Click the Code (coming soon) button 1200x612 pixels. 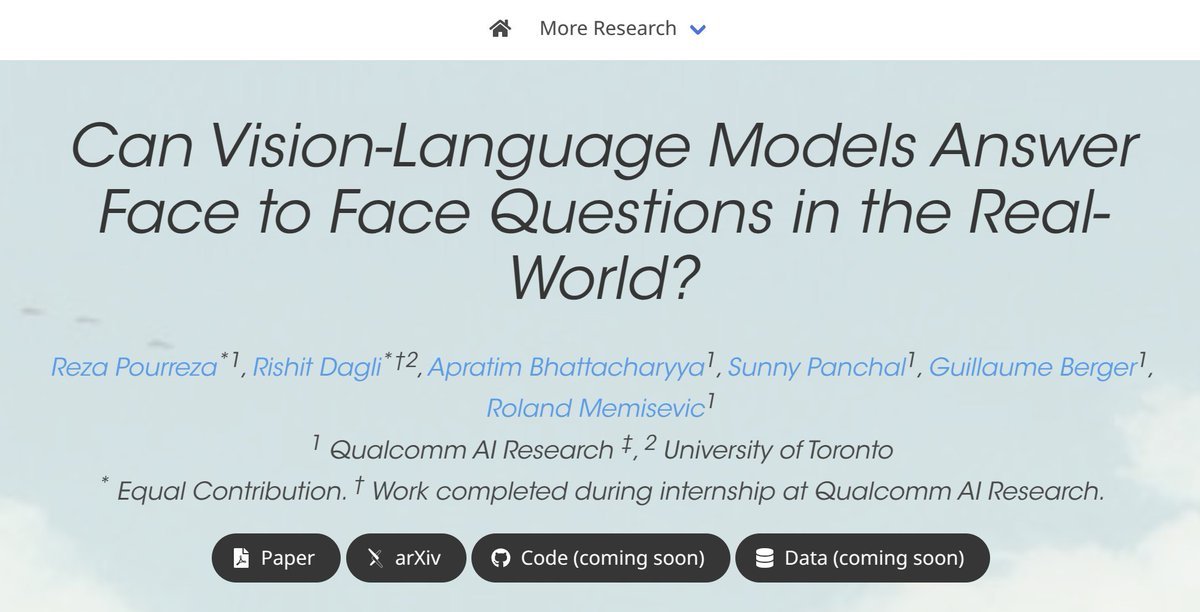[x=600, y=558]
